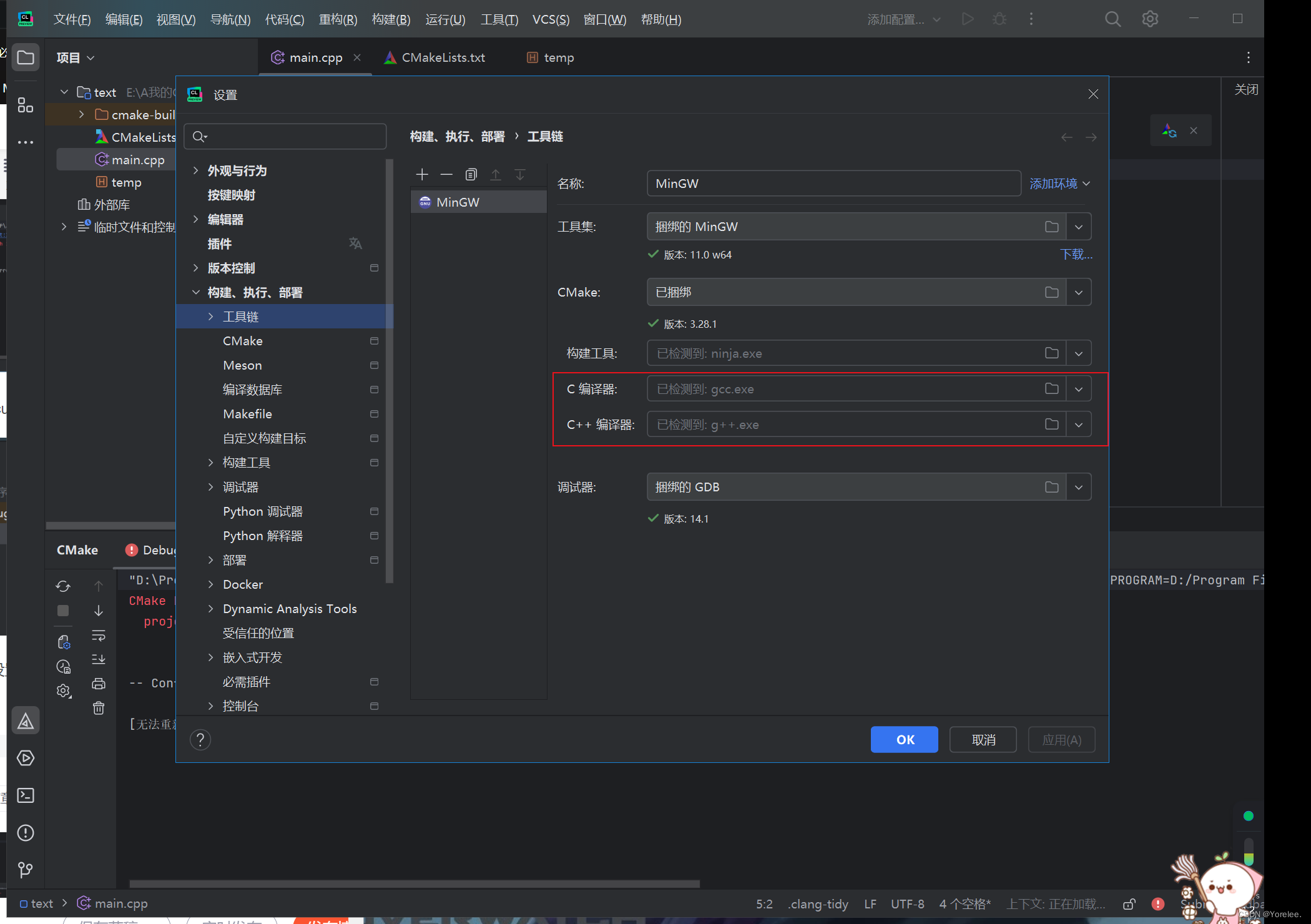
Task: Toggle scroll to end in CMake output
Action: point(99,659)
